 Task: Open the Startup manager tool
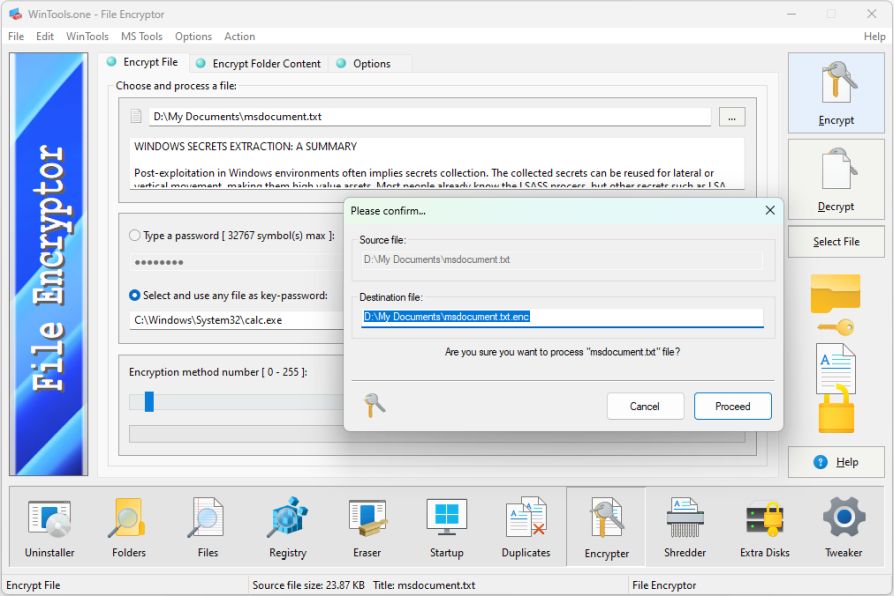pyautogui.click(x=446, y=527)
